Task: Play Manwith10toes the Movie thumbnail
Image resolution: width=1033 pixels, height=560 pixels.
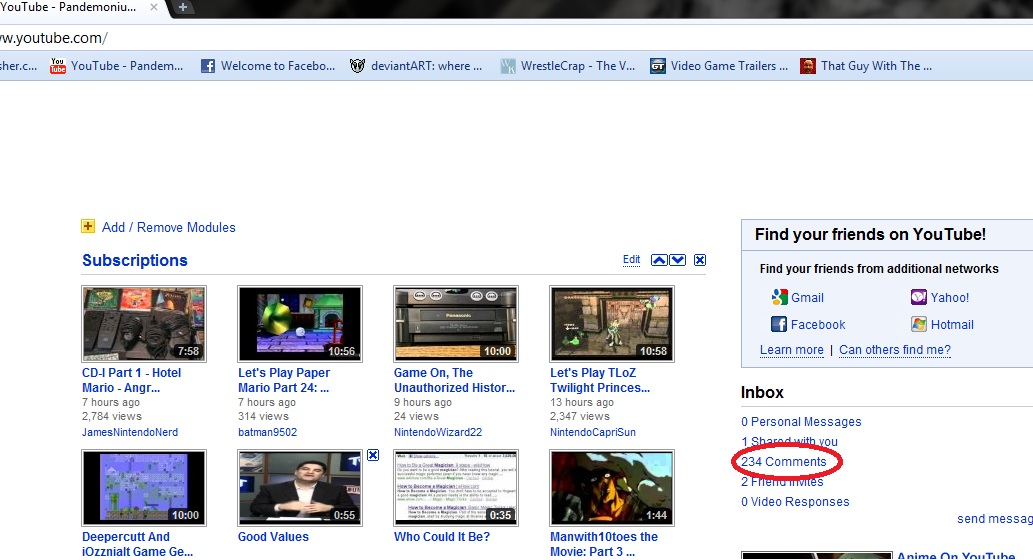Action: [x=612, y=488]
